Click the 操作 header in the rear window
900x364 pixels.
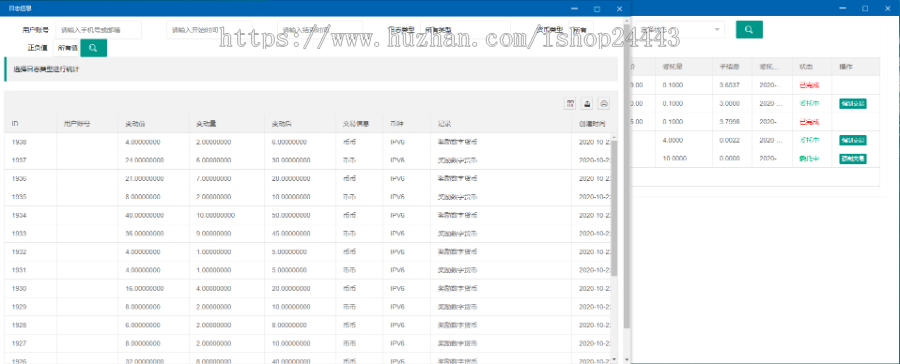tap(855, 67)
